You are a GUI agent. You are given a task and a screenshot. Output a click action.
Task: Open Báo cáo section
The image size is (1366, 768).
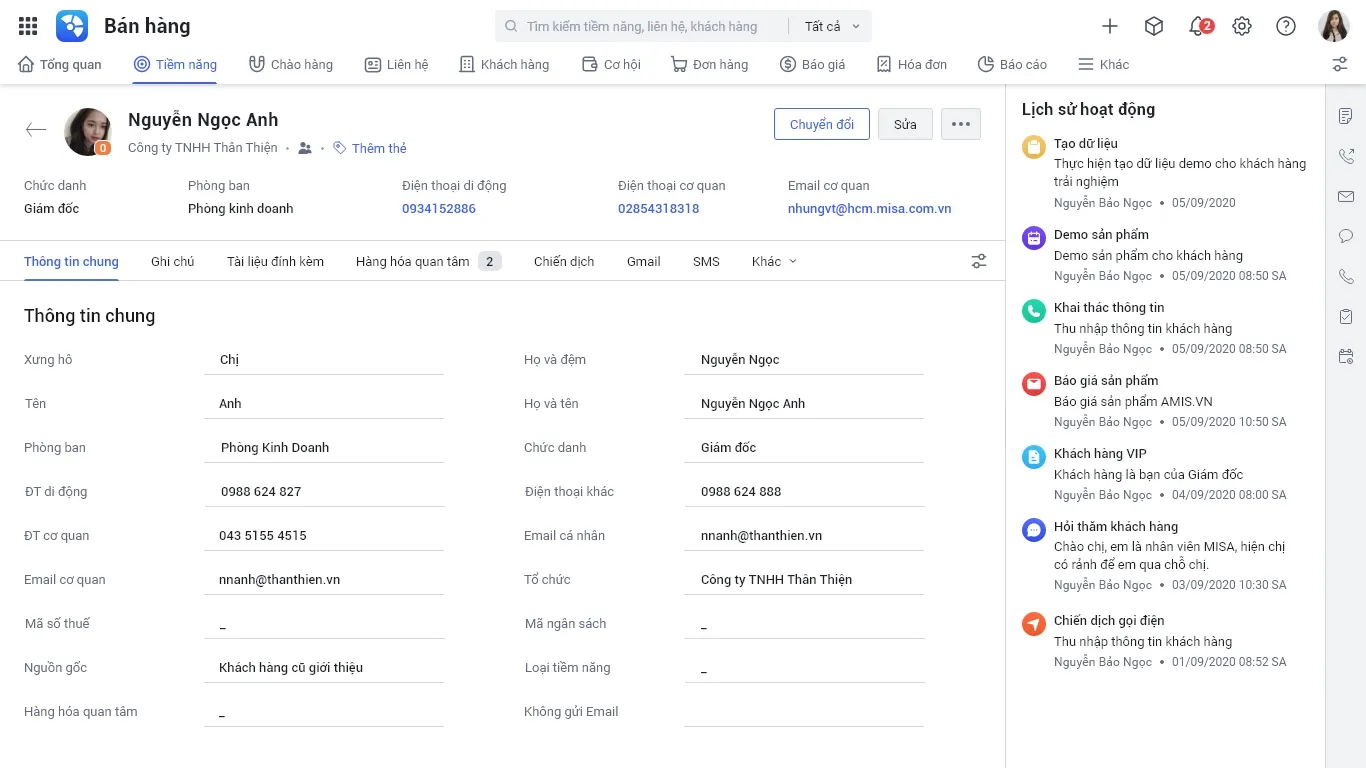coord(1013,64)
